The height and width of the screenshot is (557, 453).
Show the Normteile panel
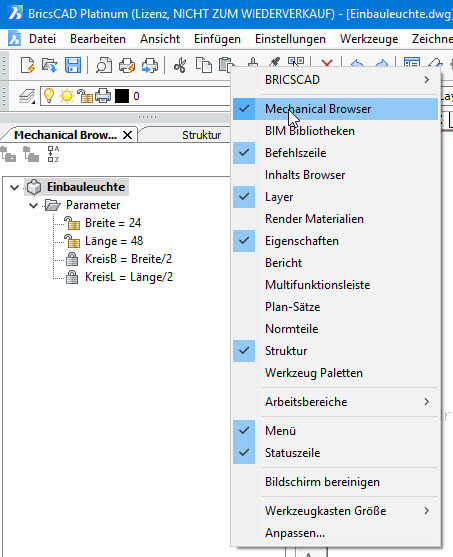[336, 329]
